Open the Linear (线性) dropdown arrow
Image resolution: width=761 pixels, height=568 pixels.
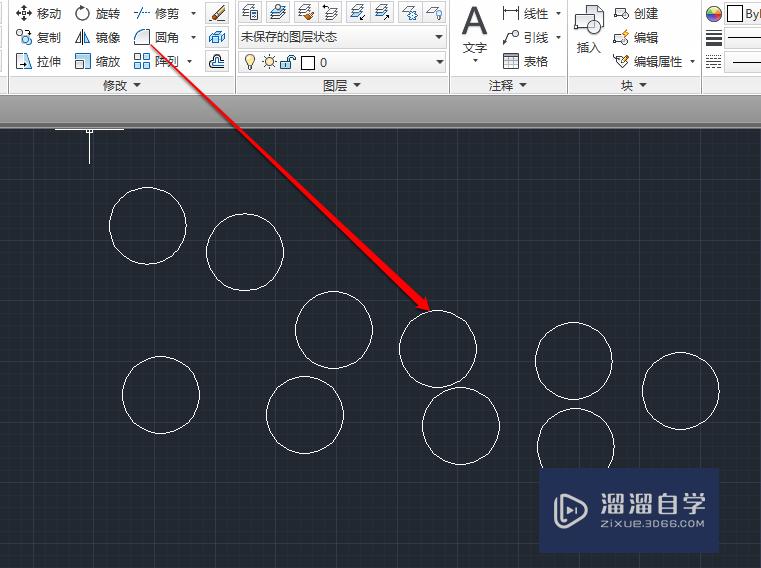[558, 14]
